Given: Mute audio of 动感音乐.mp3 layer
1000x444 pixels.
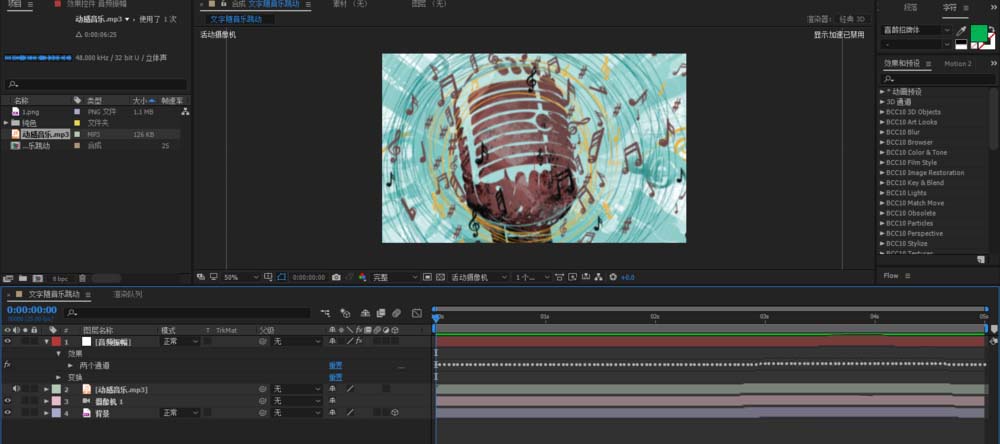Looking at the screenshot, I should [17, 388].
